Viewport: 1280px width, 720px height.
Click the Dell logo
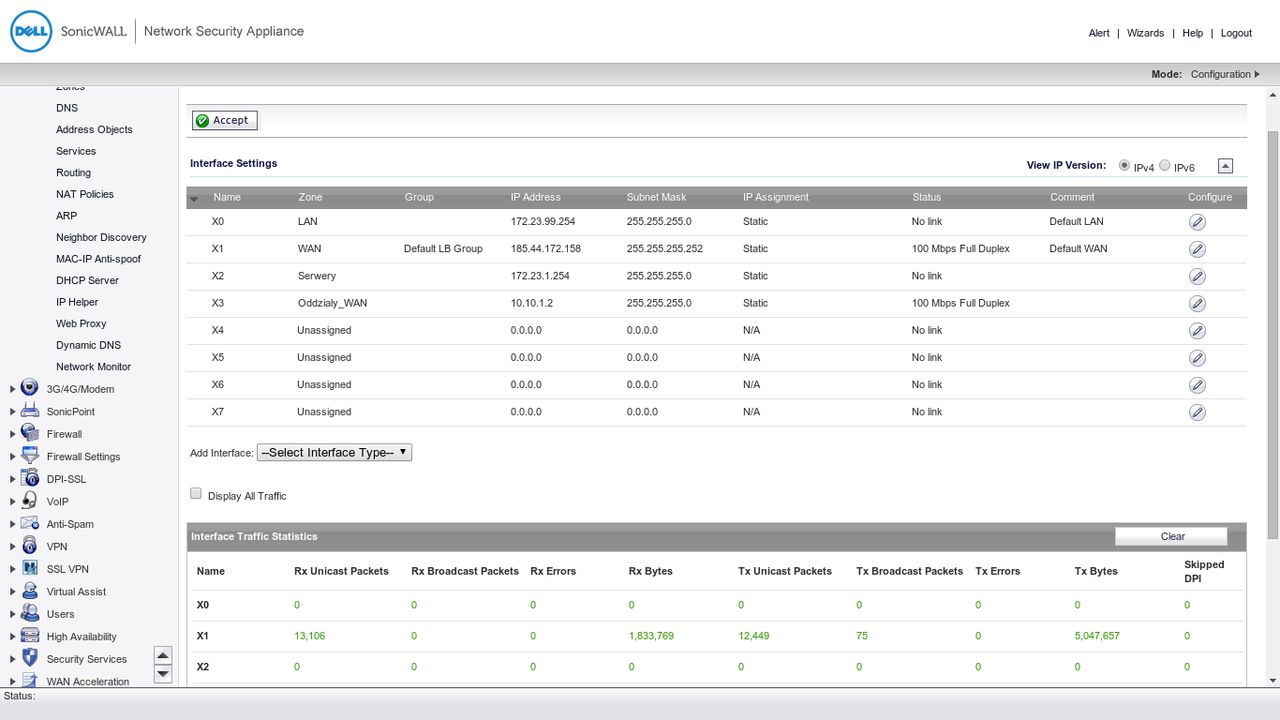31,31
